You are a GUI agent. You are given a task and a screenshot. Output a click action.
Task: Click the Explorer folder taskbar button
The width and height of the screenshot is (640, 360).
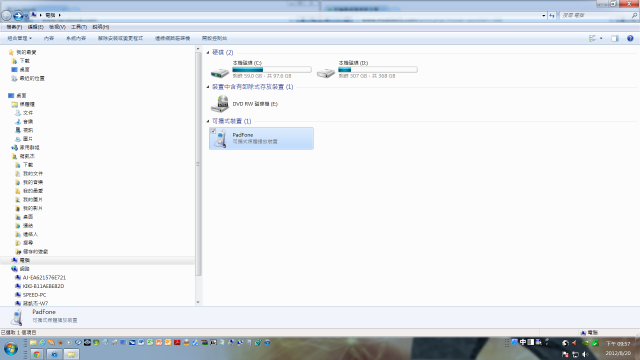click(71, 354)
